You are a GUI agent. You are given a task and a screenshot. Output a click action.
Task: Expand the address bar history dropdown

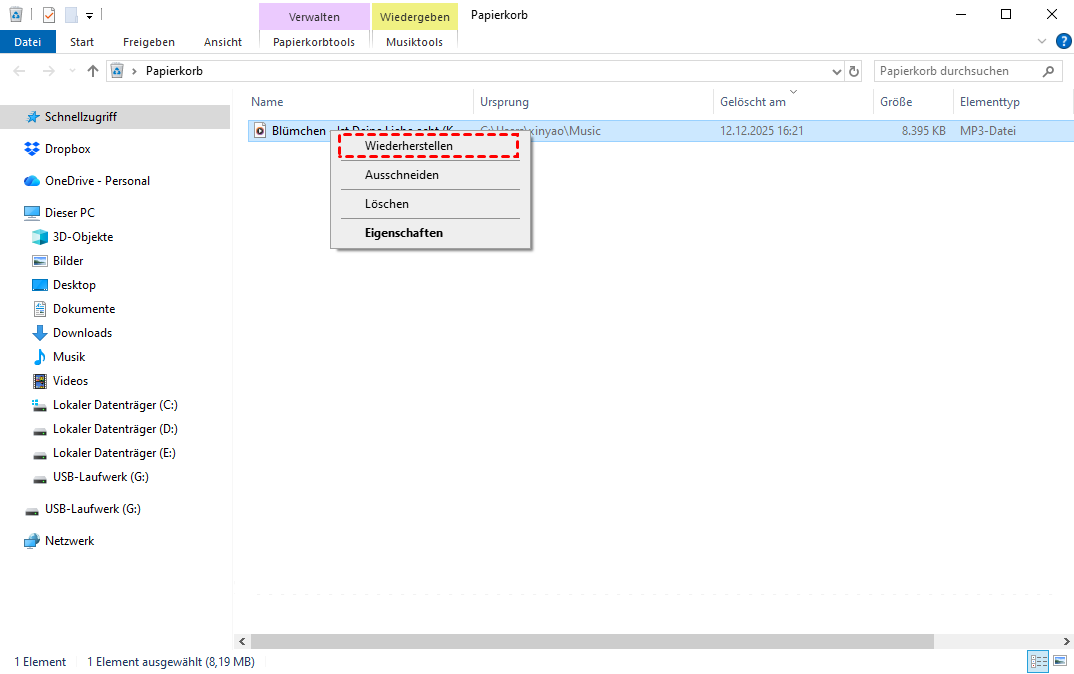tap(838, 72)
